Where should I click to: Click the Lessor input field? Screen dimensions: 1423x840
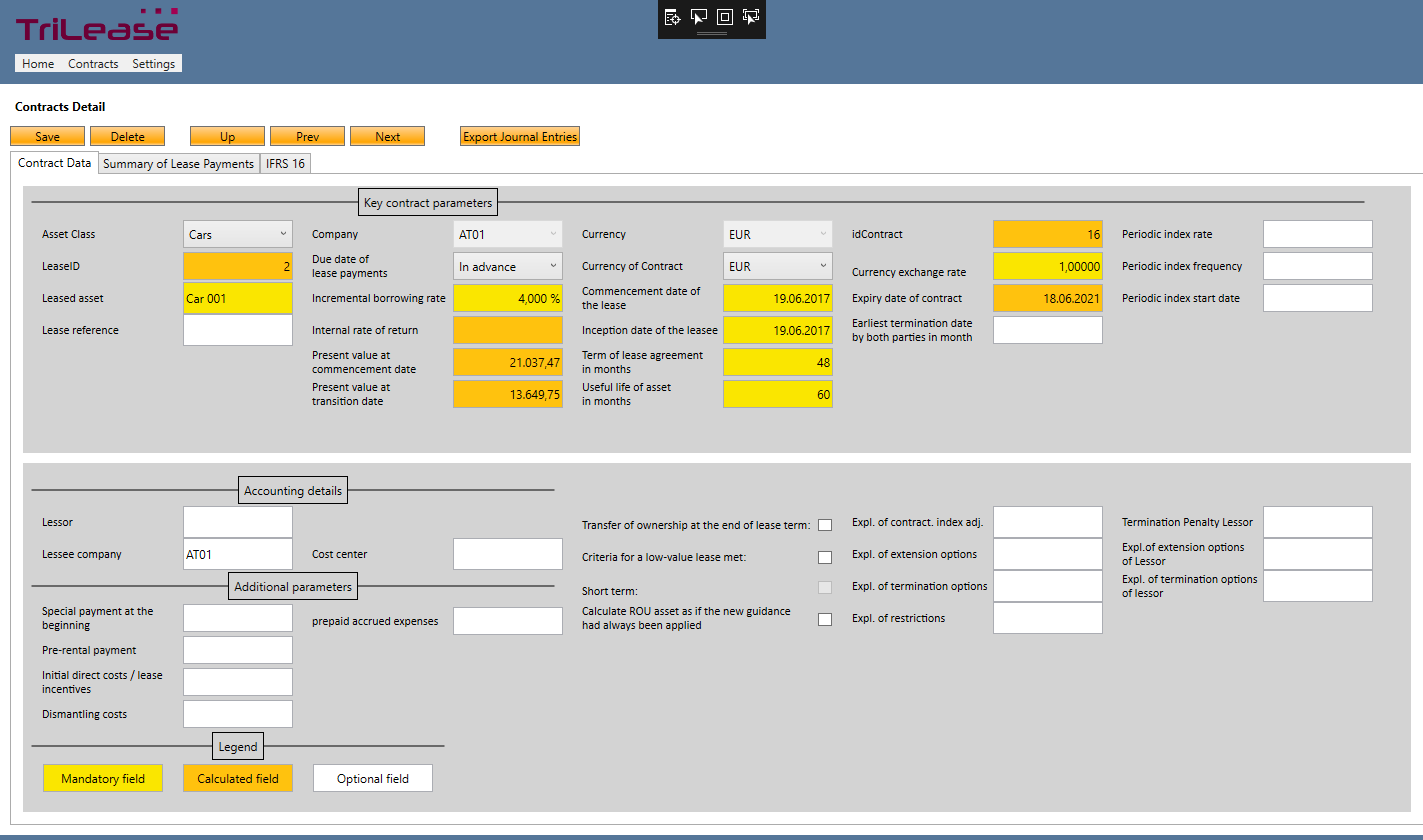(x=238, y=522)
